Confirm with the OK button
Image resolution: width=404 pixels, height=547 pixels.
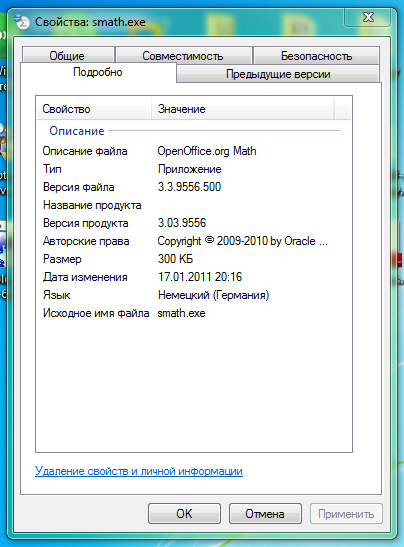pos(184,514)
